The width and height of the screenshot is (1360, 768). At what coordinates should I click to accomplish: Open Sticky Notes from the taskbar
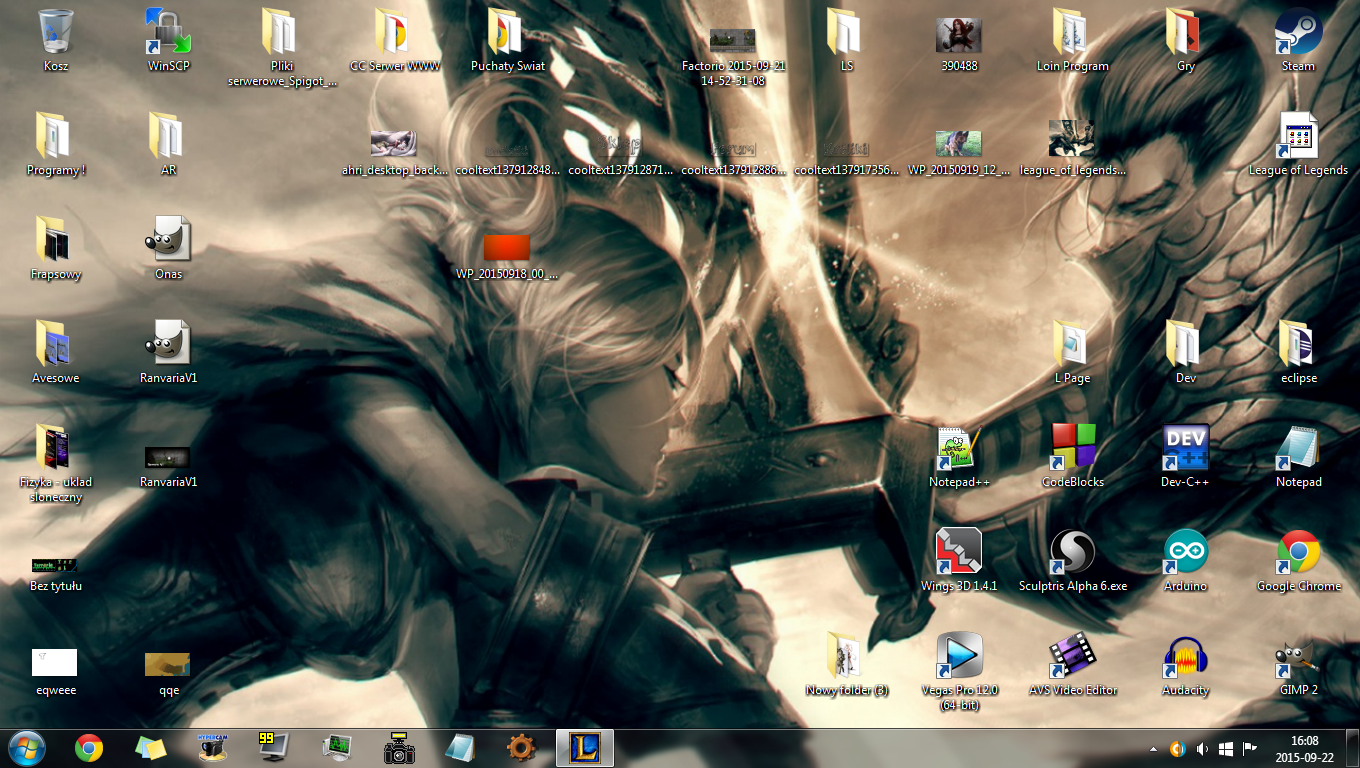click(151, 748)
